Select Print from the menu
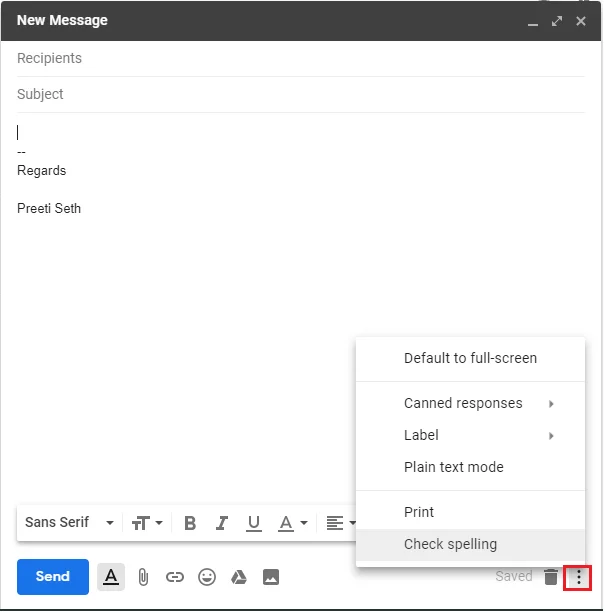 tap(470, 513)
